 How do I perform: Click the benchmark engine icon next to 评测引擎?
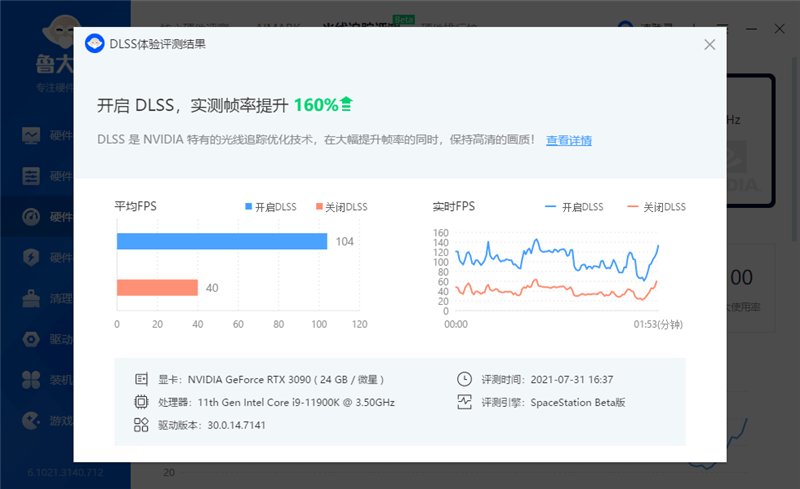coord(464,402)
